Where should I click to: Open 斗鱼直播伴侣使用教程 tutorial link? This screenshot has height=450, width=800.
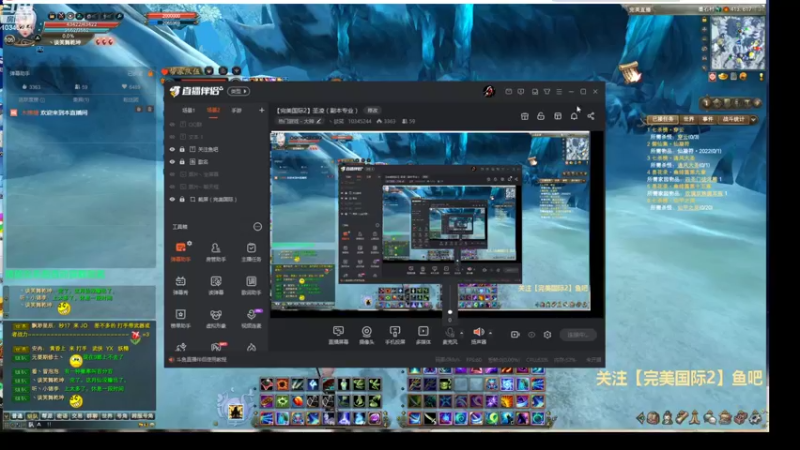click(x=201, y=360)
